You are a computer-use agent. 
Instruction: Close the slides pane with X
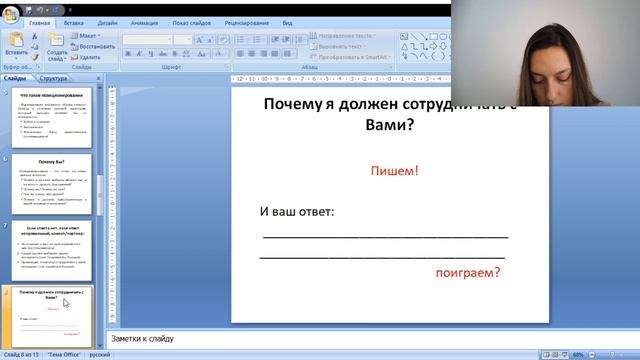98,78
